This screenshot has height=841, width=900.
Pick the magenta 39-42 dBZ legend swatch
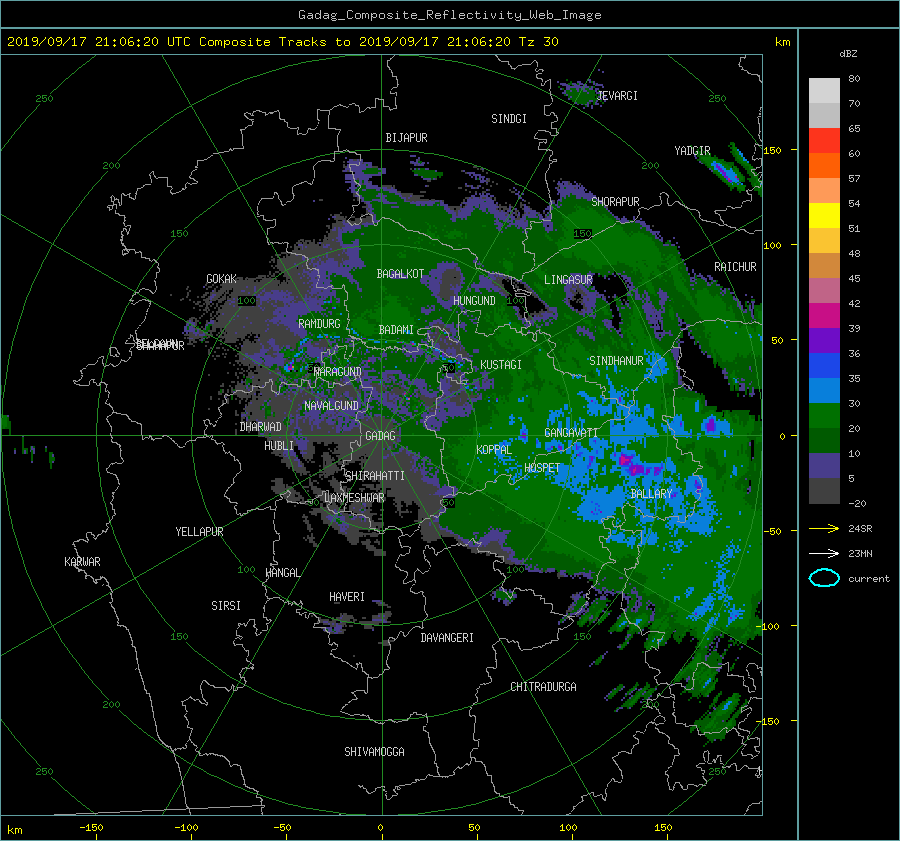coord(824,315)
